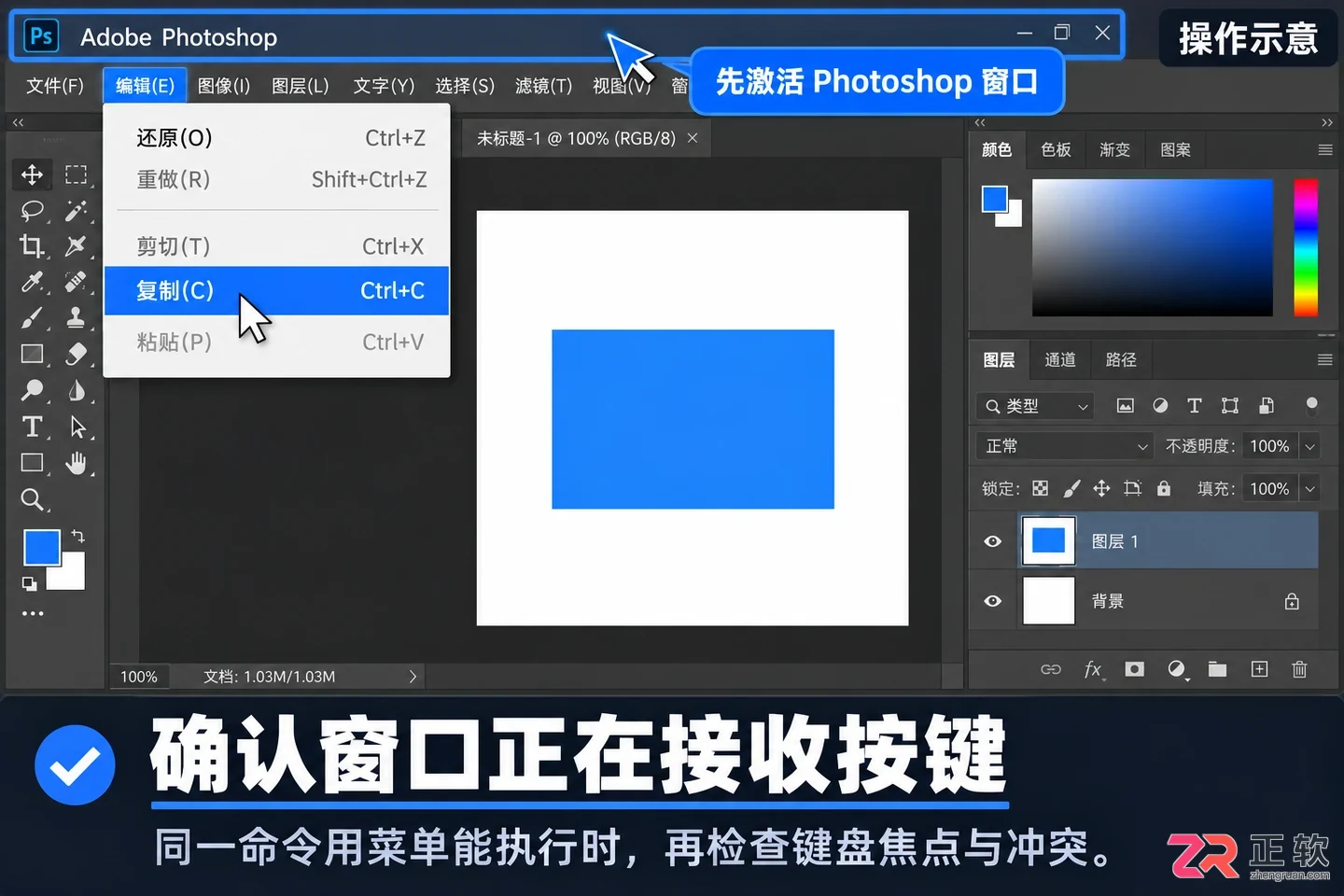Select the Dodge tool

[32, 389]
